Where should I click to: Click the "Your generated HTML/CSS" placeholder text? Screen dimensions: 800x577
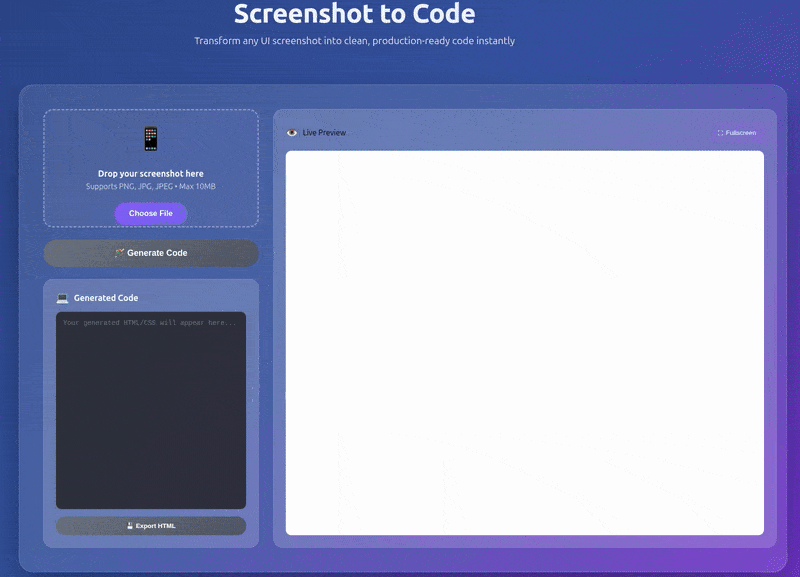pos(150,323)
